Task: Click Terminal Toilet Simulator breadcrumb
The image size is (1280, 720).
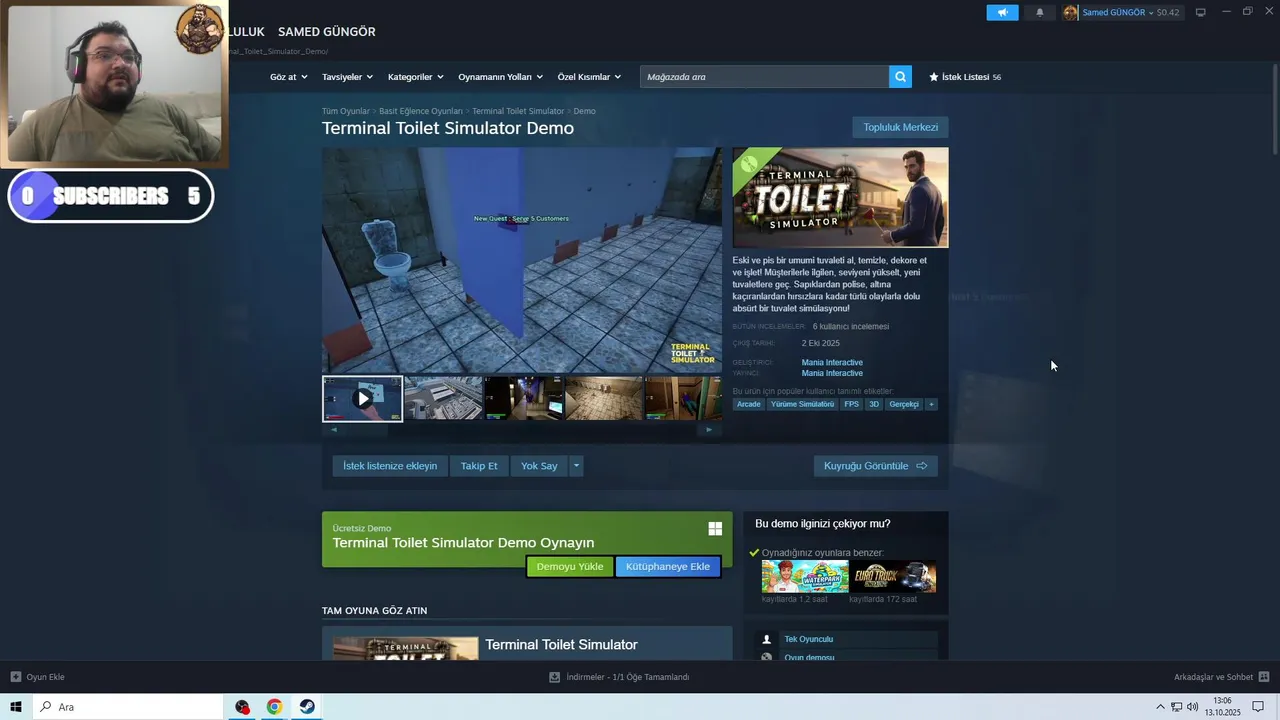Action: point(518,111)
